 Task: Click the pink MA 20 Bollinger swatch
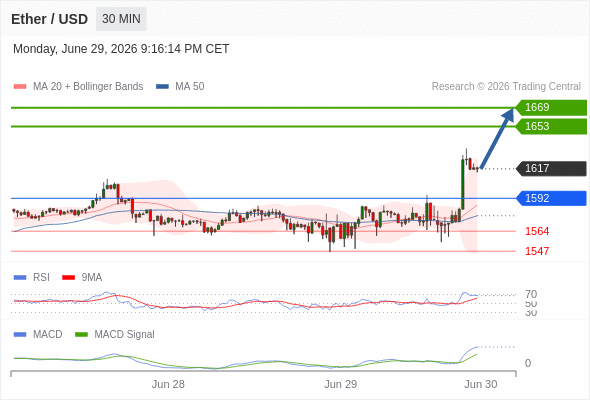(x=20, y=87)
